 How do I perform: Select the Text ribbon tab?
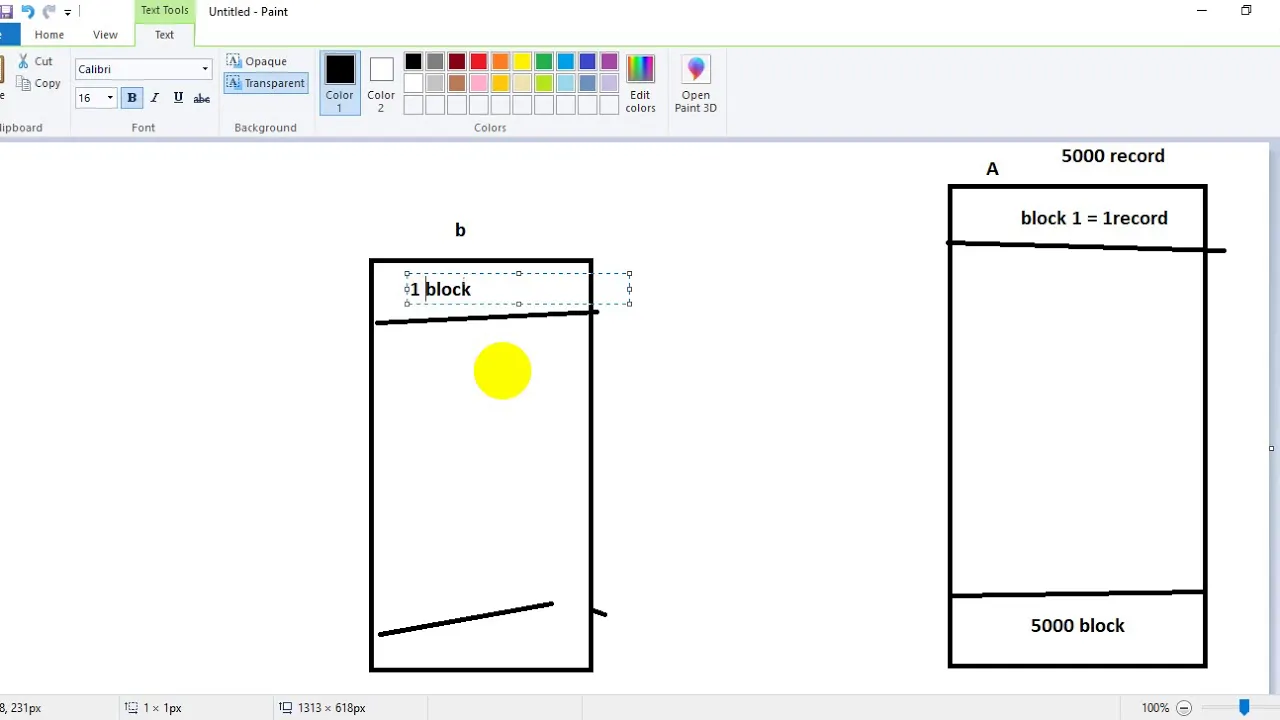point(164,34)
